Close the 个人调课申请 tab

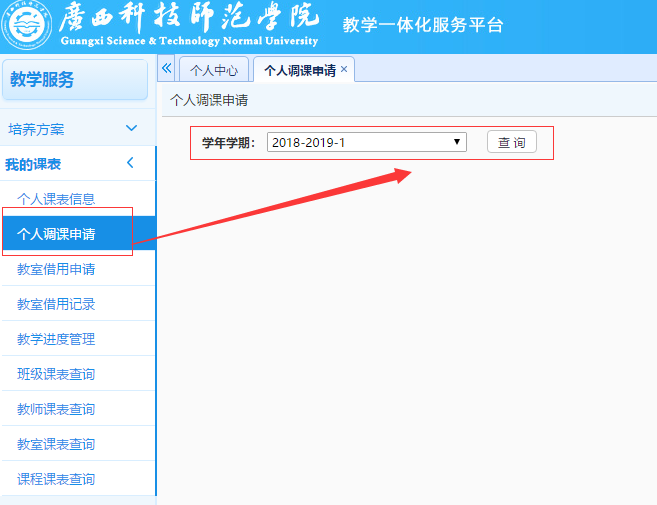click(344, 69)
